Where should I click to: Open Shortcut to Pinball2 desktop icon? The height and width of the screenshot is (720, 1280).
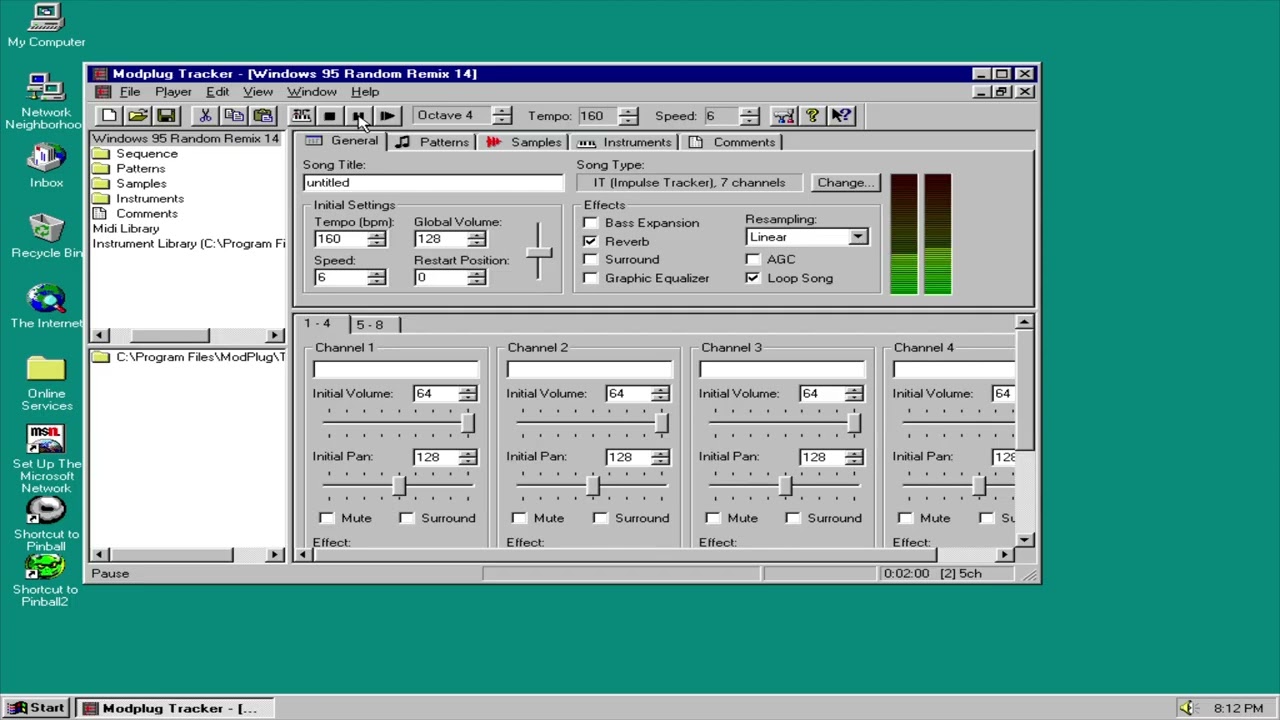46,581
